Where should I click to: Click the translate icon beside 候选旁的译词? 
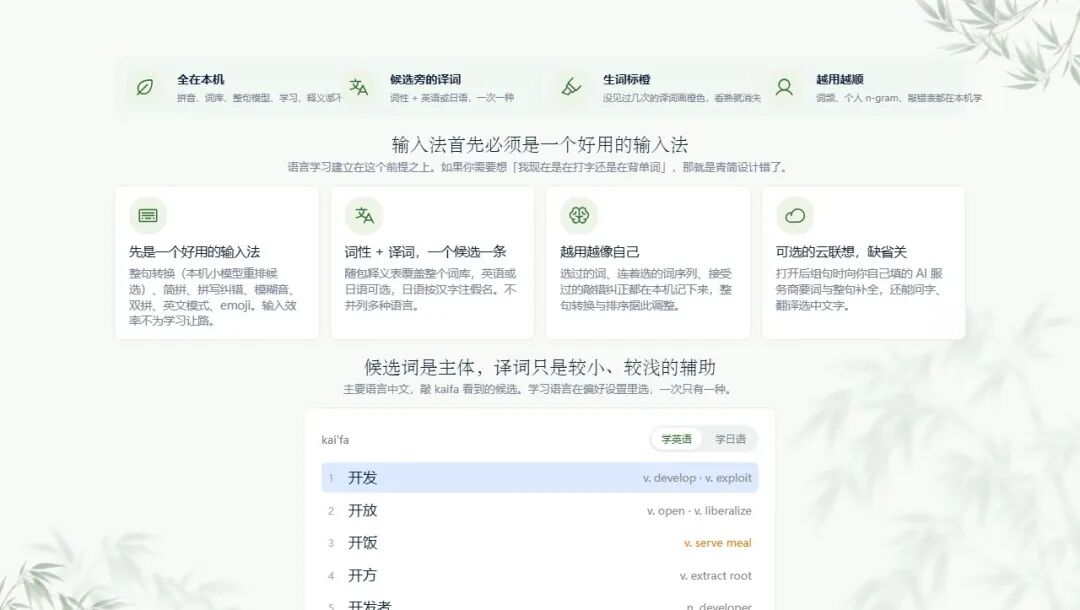pyautogui.click(x=358, y=87)
